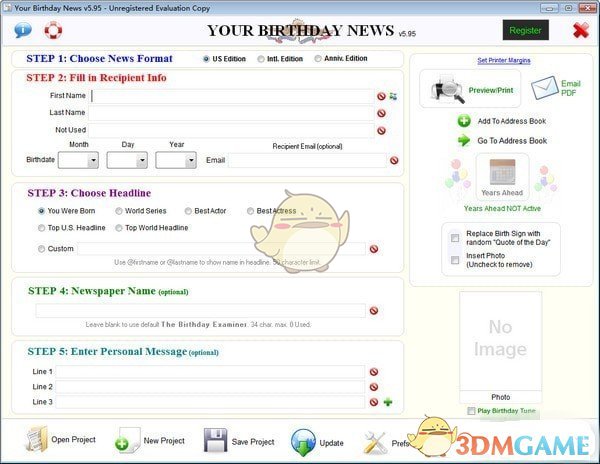
Task: Click the New Project page icon
Action: 127,440
